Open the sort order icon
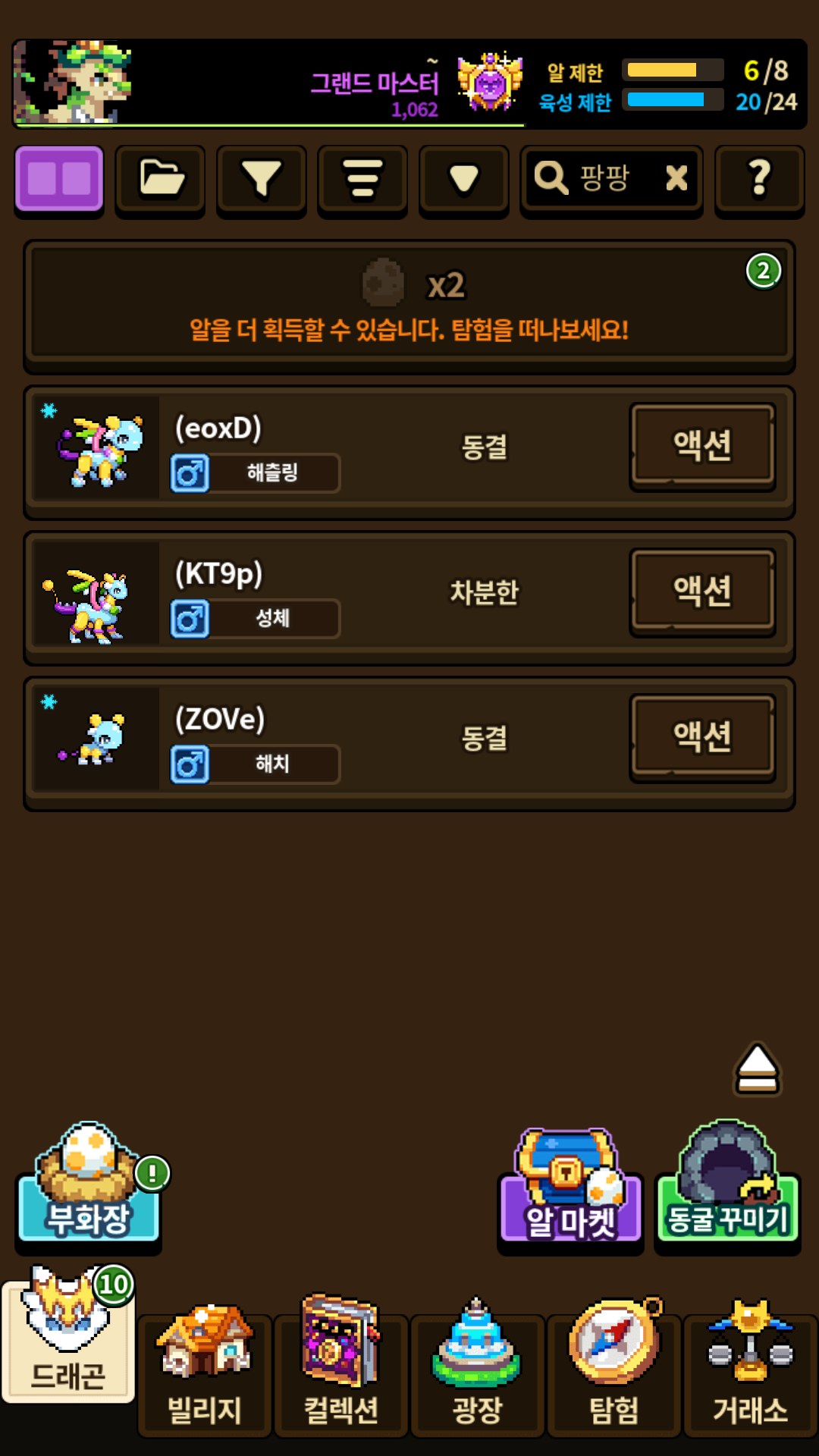Viewport: 819px width, 1456px height. click(x=362, y=179)
